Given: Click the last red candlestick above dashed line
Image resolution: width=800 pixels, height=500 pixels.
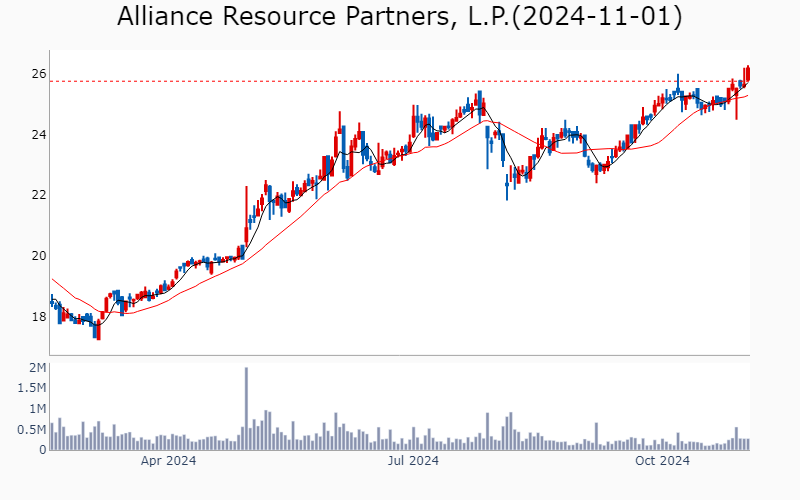Looking at the screenshot, I should point(747,74).
